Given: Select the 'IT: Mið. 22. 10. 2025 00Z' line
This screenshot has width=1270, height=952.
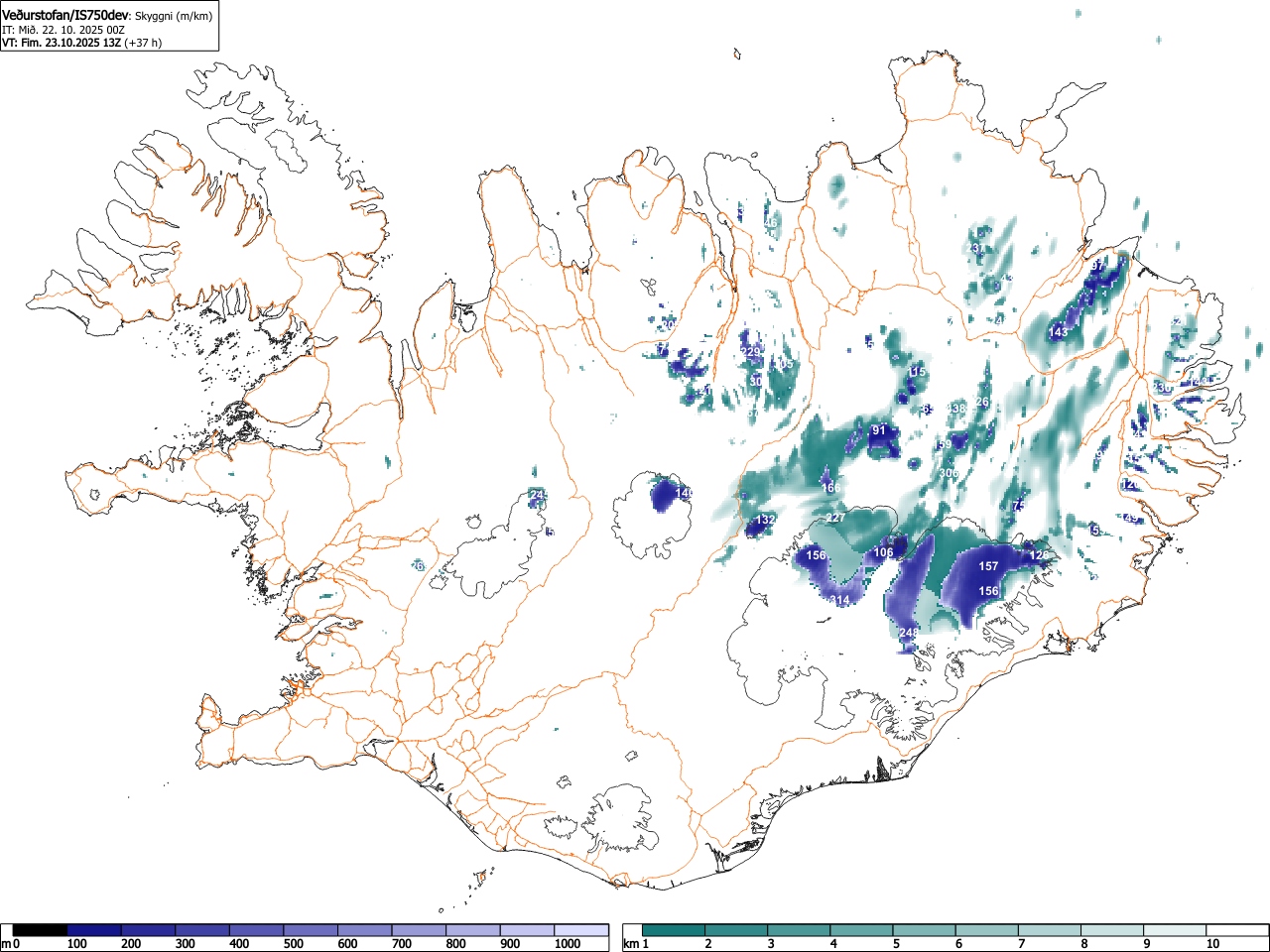Looking at the screenshot, I should (63, 30).
